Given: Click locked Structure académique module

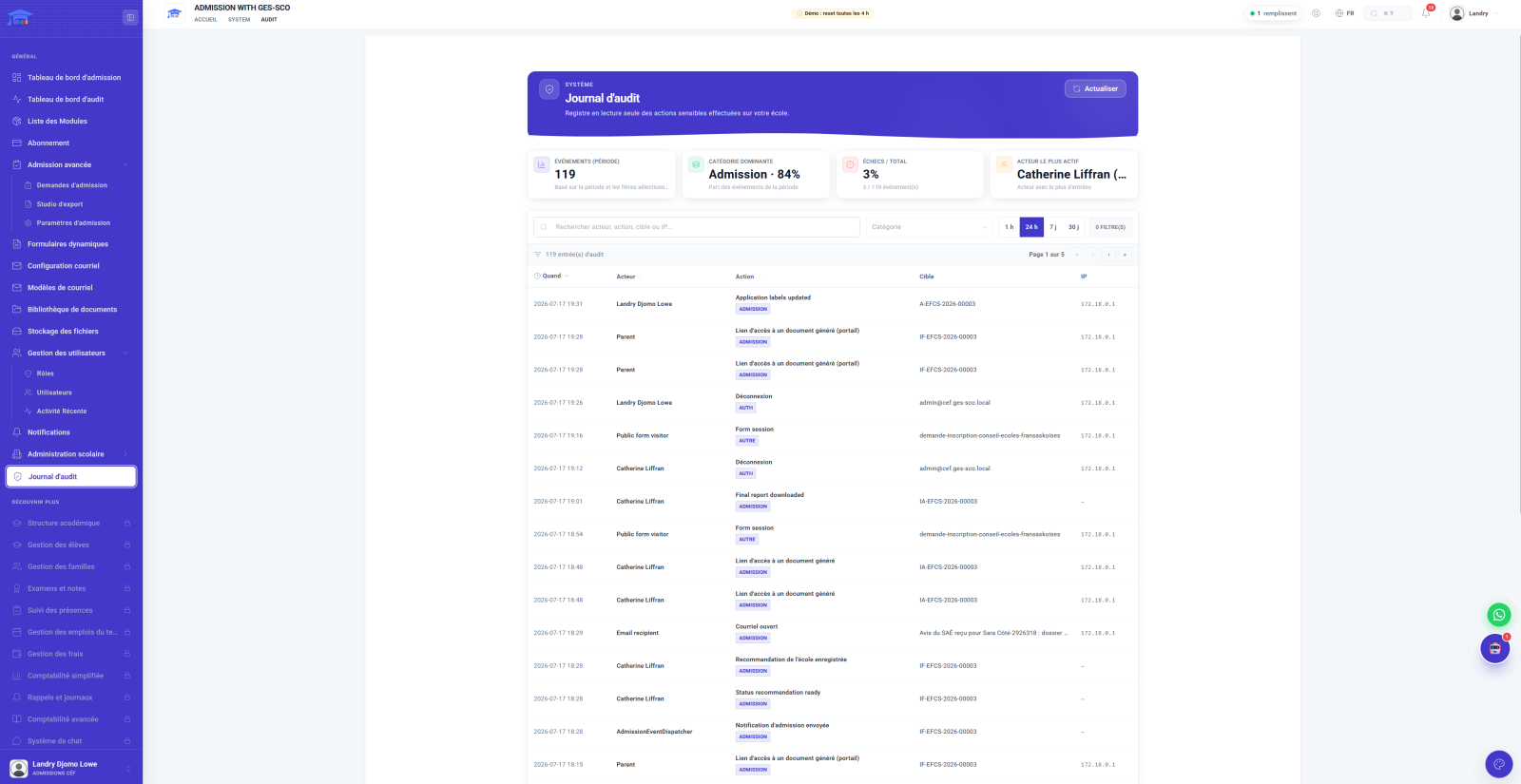Looking at the screenshot, I should pyautogui.click(x=71, y=523).
